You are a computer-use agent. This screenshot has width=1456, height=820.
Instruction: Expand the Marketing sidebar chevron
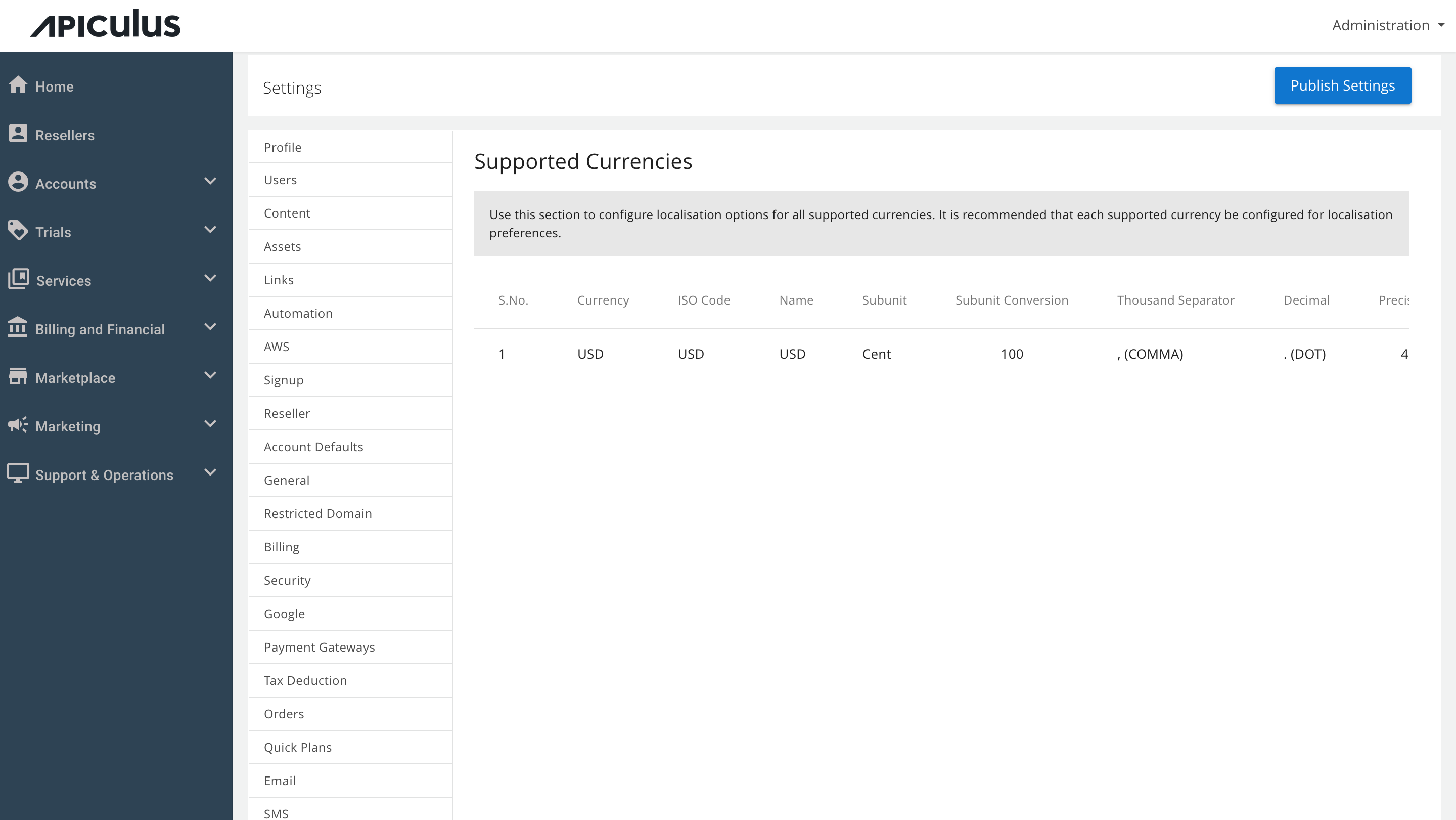tap(210, 425)
